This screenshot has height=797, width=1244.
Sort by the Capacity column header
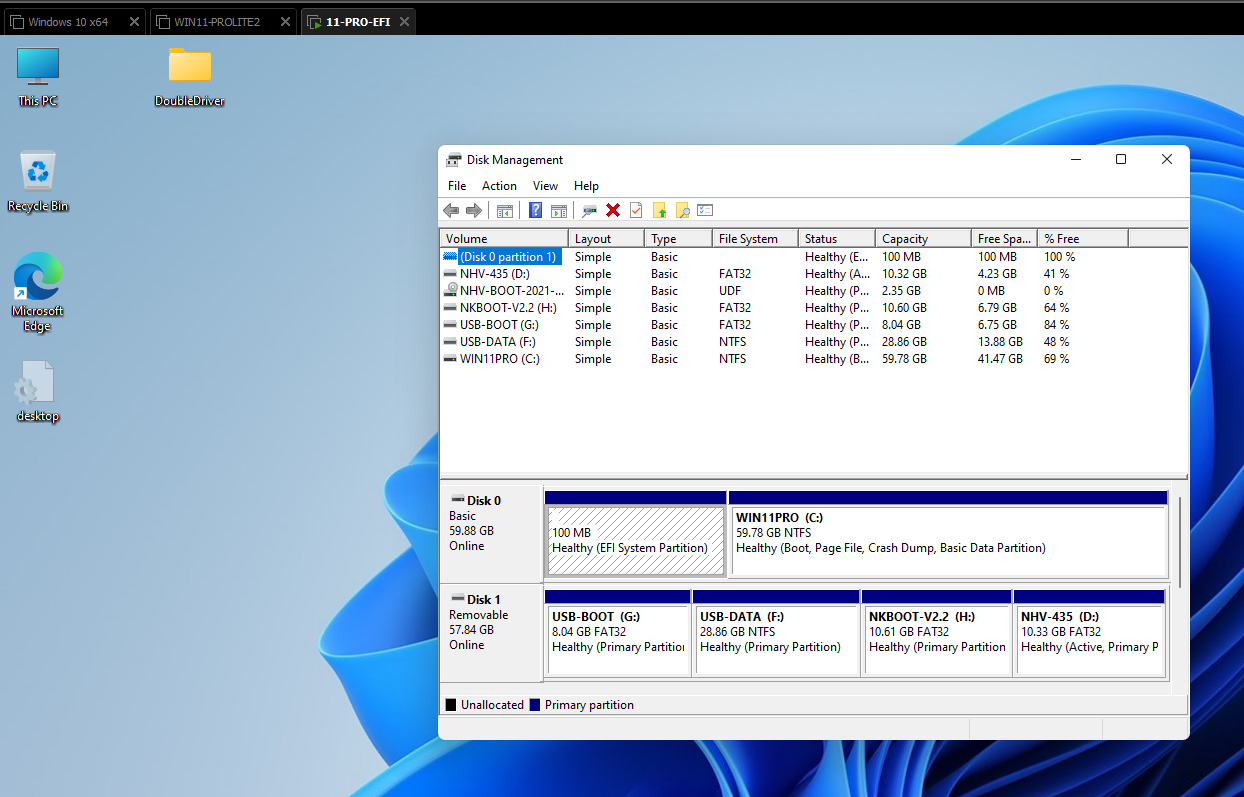[x=923, y=238]
